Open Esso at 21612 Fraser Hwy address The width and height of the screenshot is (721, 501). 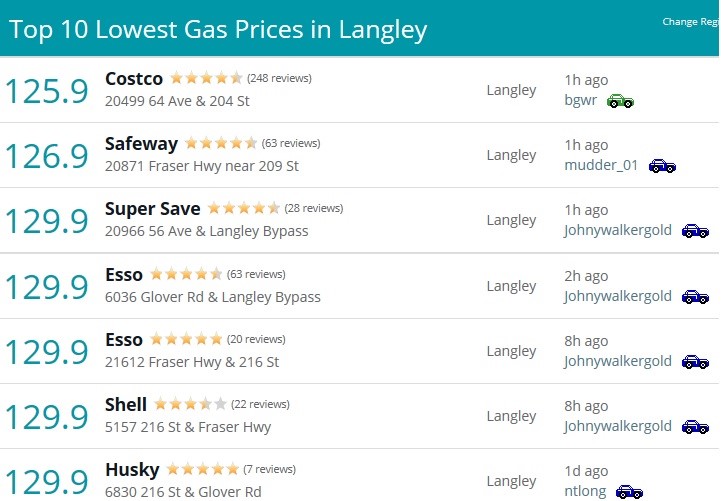click(192, 362)
